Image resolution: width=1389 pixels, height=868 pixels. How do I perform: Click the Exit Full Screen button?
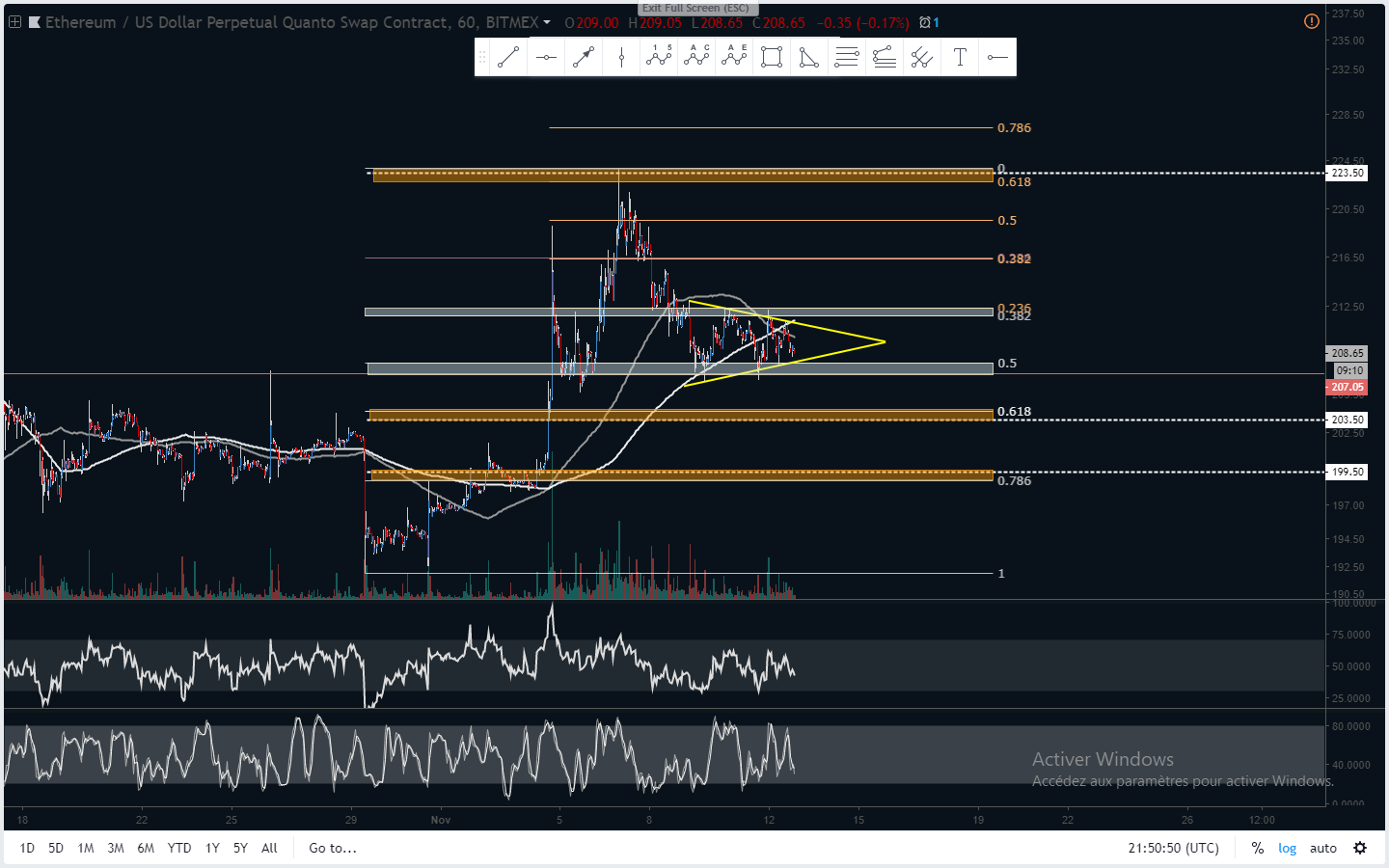click(694, 8)
